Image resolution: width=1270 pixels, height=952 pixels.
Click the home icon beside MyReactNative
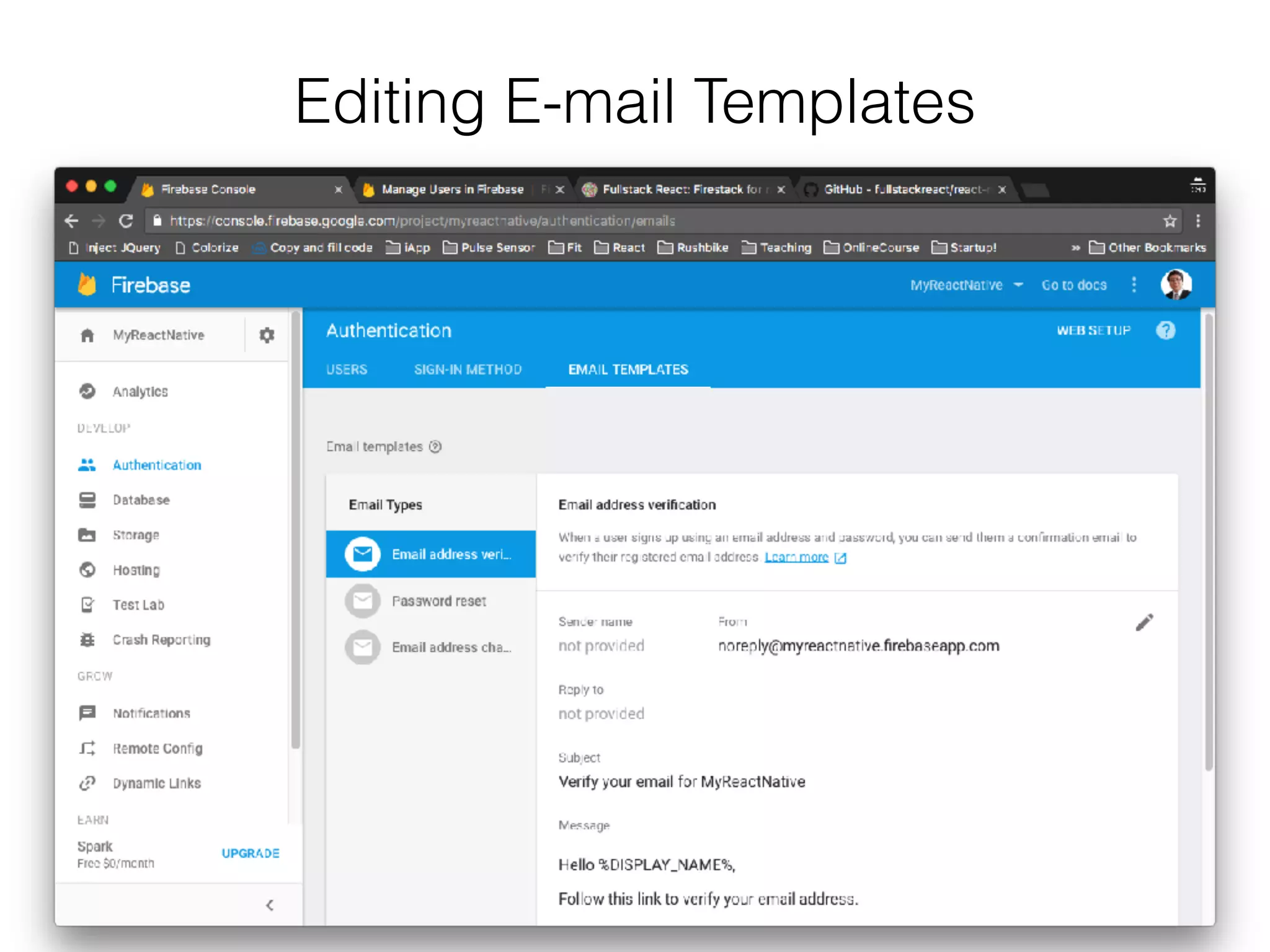[87, 335]
